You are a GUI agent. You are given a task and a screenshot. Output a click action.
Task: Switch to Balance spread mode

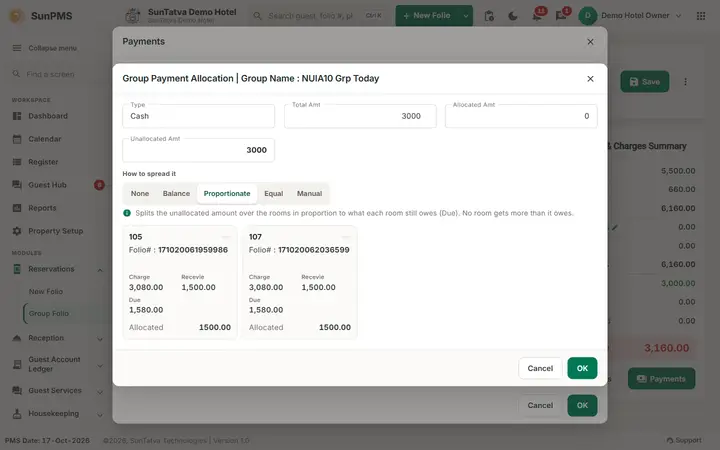[x=176, y=193]
